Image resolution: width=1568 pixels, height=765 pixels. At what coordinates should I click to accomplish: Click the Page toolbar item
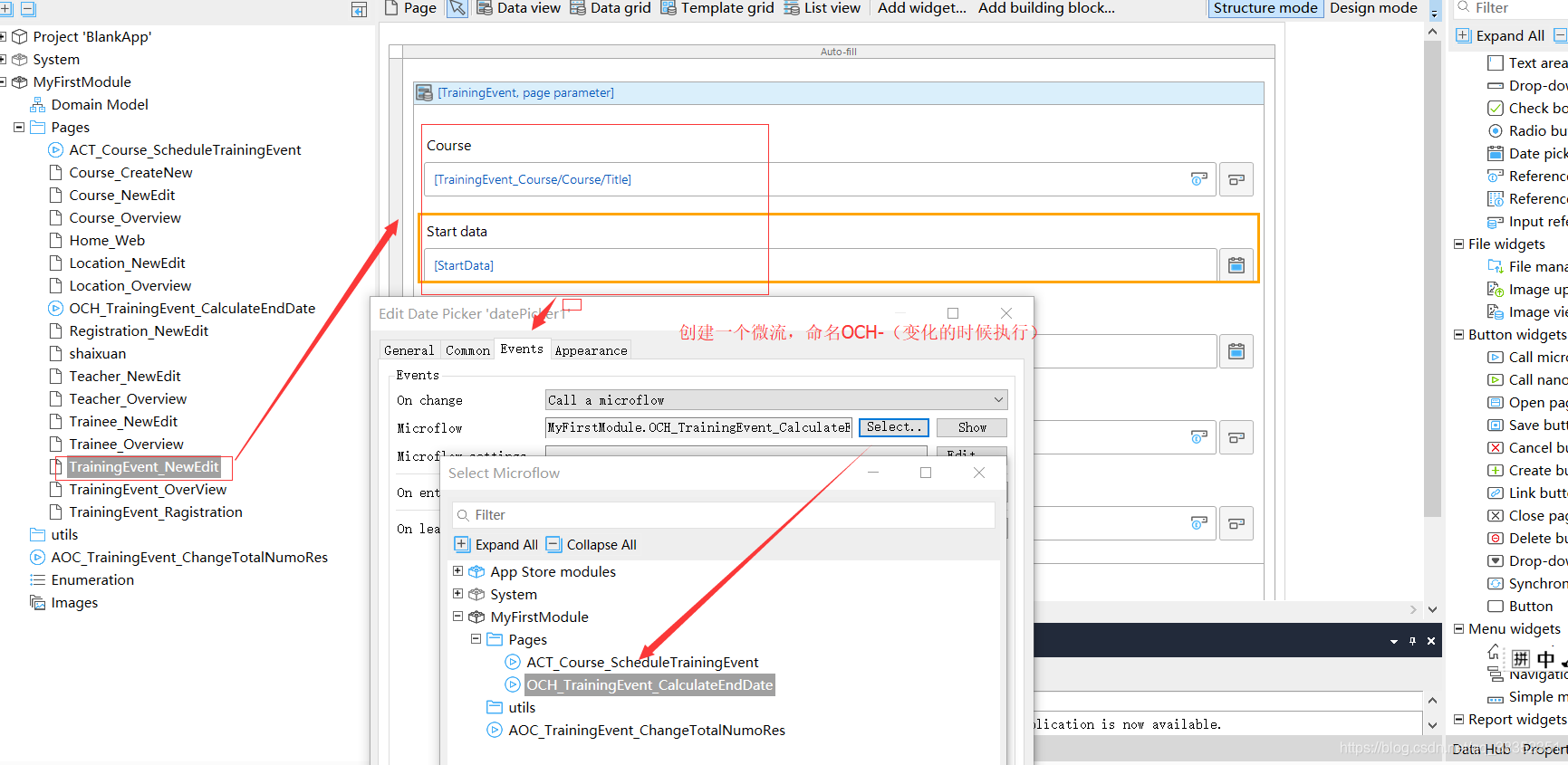tap(410, 8)
